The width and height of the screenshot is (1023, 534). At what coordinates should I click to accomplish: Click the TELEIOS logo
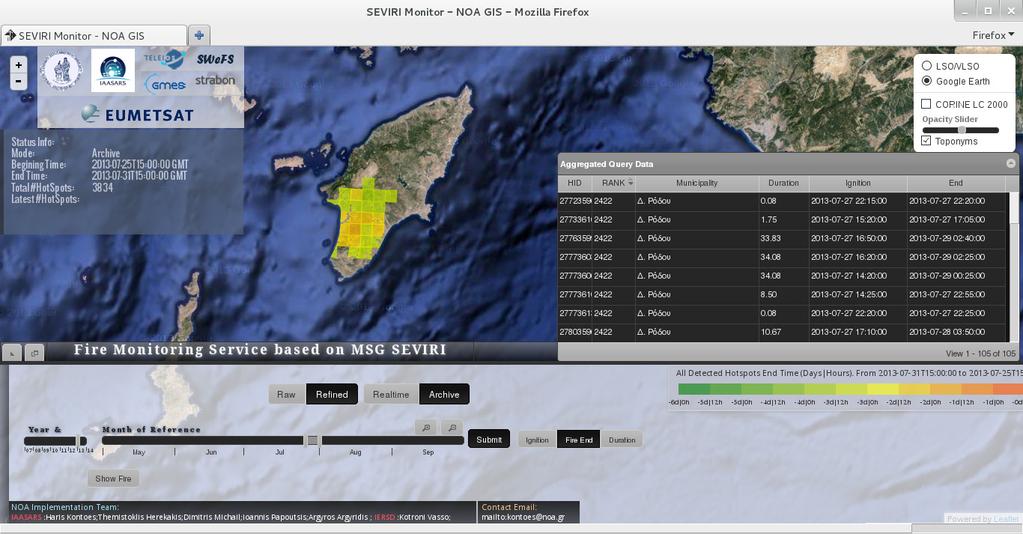pos(164,59)
